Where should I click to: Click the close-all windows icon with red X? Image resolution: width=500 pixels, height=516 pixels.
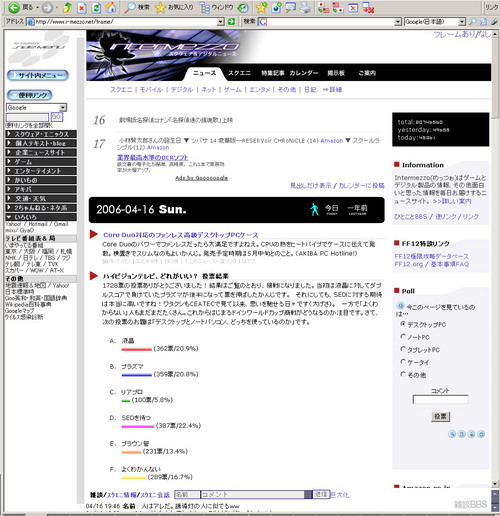[x=368, y=8]
